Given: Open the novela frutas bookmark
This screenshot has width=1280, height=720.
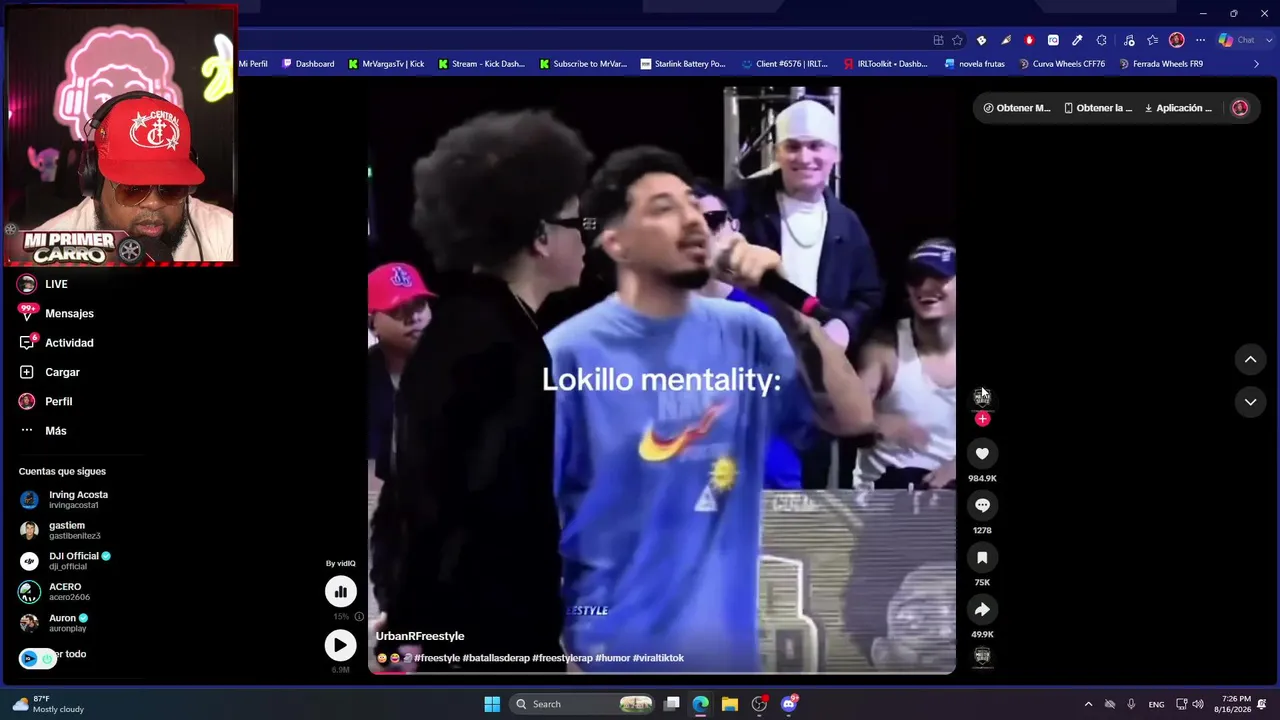Looking at the screenshot, I should click(x=975, y=64).
